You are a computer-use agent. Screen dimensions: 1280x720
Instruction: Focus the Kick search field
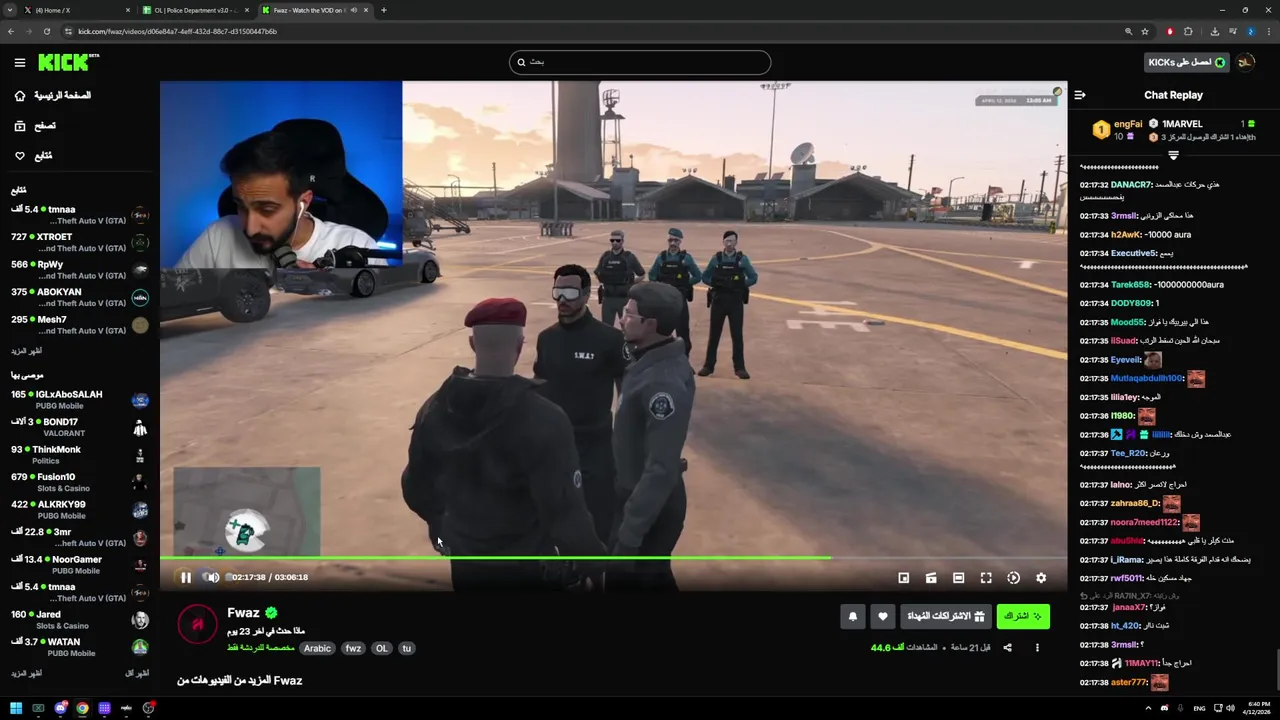(x=640, y=62)
